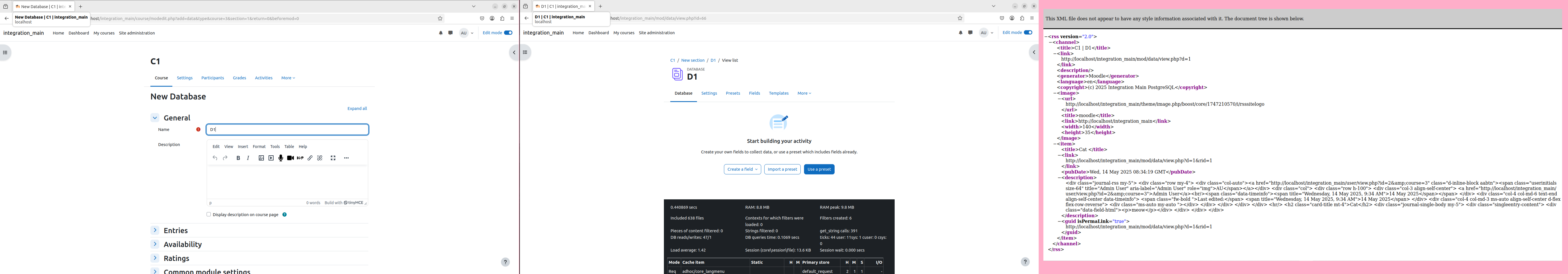The image size is (1568, 274).
Task: Toggle messaging drawer in D1 window
Action: tap(970, 33)
